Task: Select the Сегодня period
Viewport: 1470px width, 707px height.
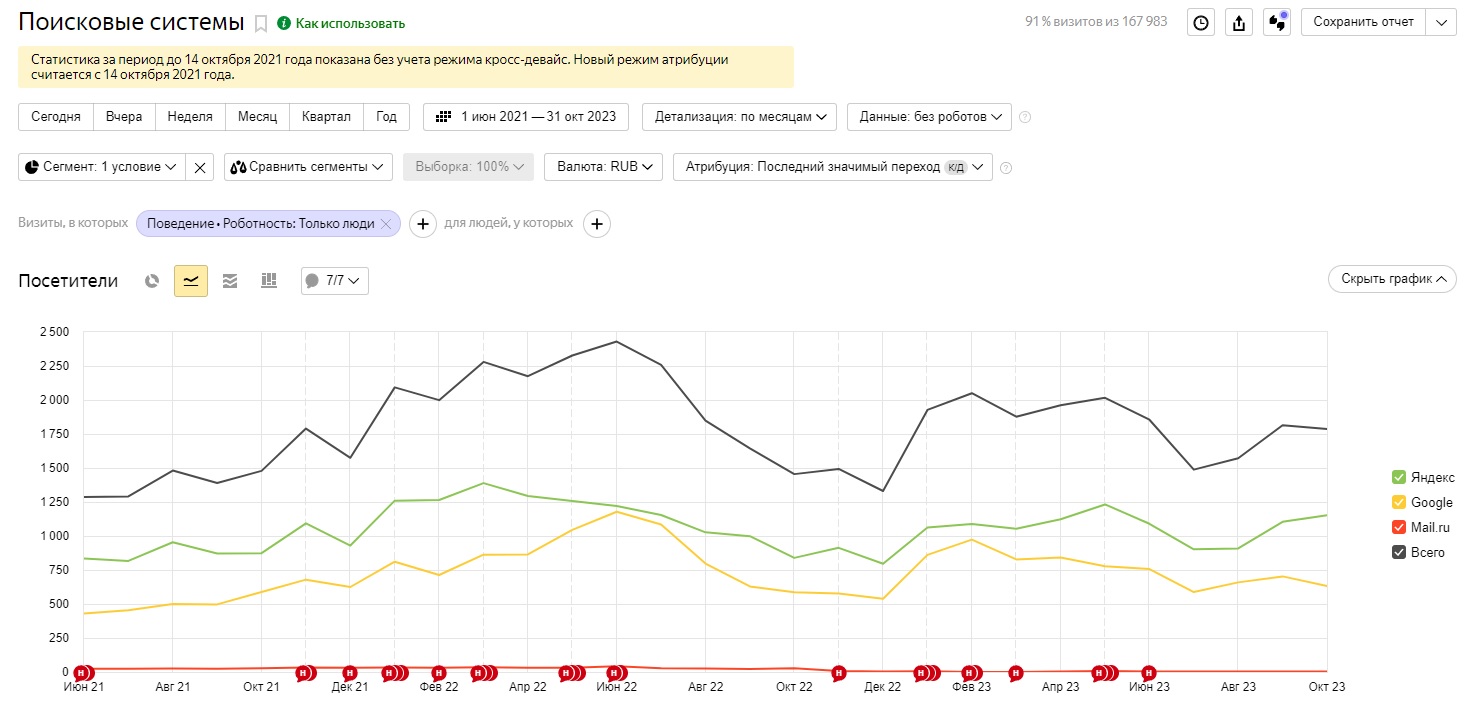Action: [x=56, y=117]
